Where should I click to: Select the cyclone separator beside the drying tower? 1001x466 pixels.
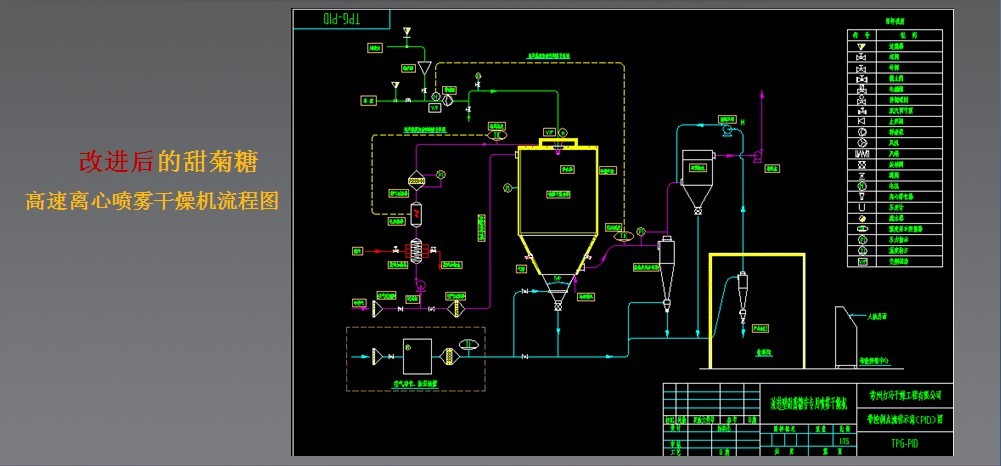667,268
